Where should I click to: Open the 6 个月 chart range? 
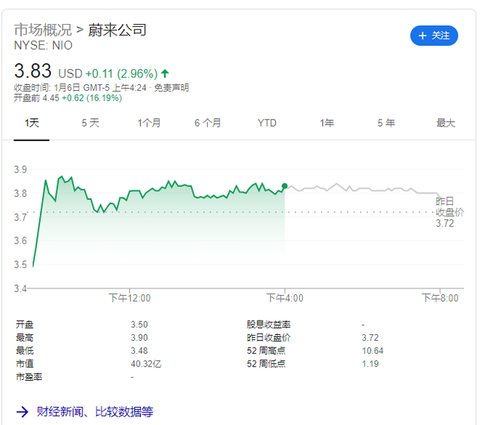click(x=208, y=123)
